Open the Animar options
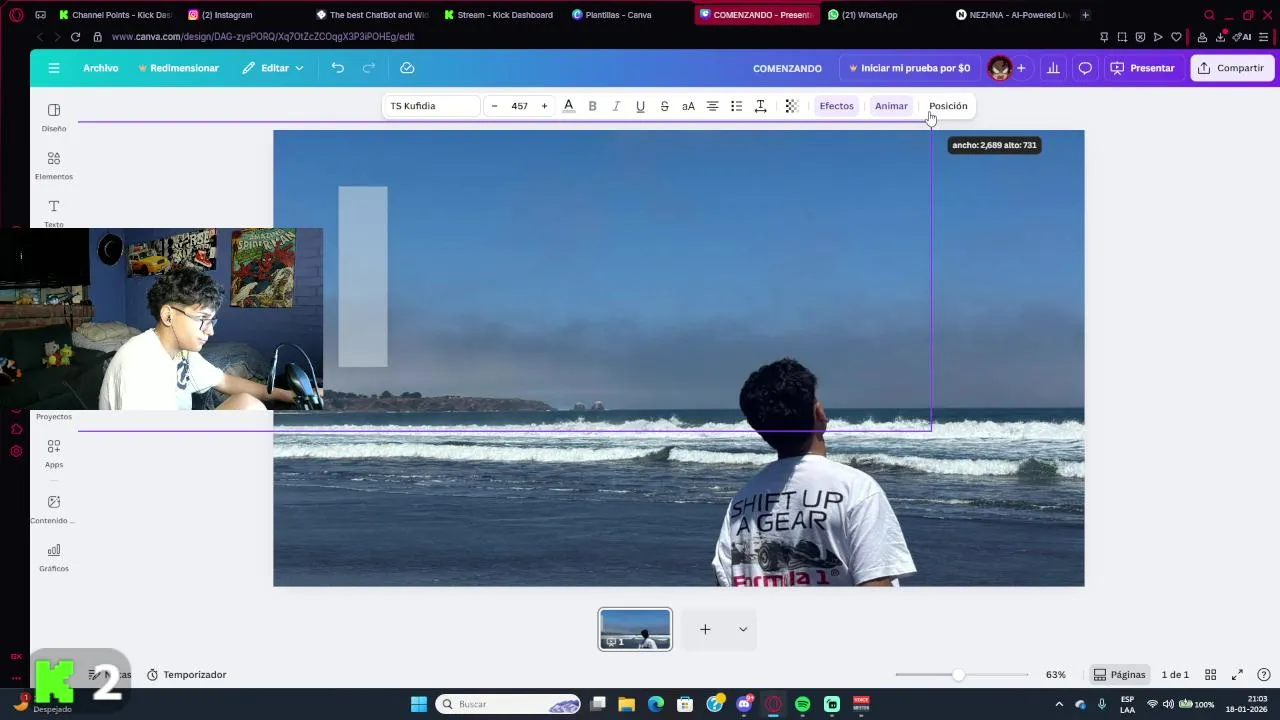Image resolution: width=1280 pixels, height=720 pixels. 891,106
